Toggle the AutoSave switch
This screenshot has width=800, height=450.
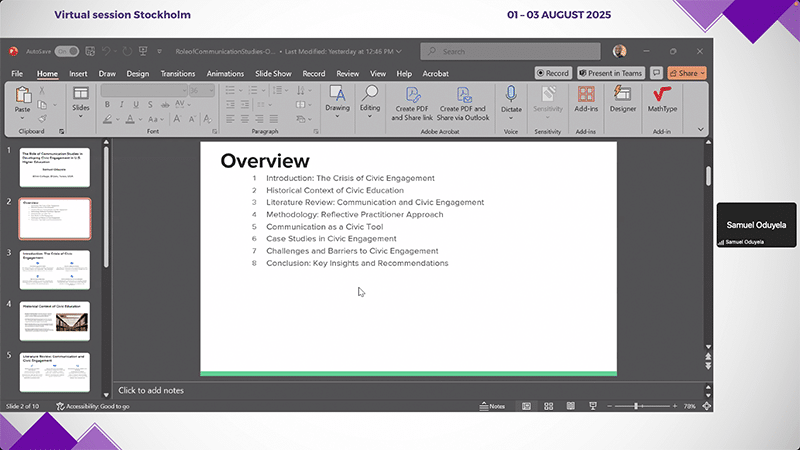(x=66, y=51)
